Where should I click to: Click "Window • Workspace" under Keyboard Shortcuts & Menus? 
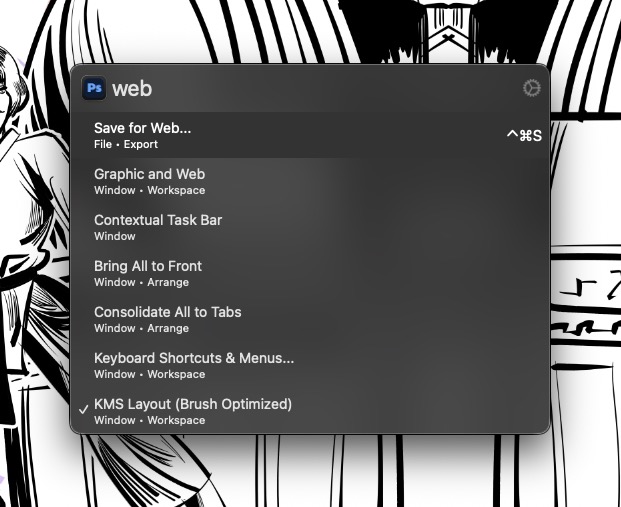point(149,374)
